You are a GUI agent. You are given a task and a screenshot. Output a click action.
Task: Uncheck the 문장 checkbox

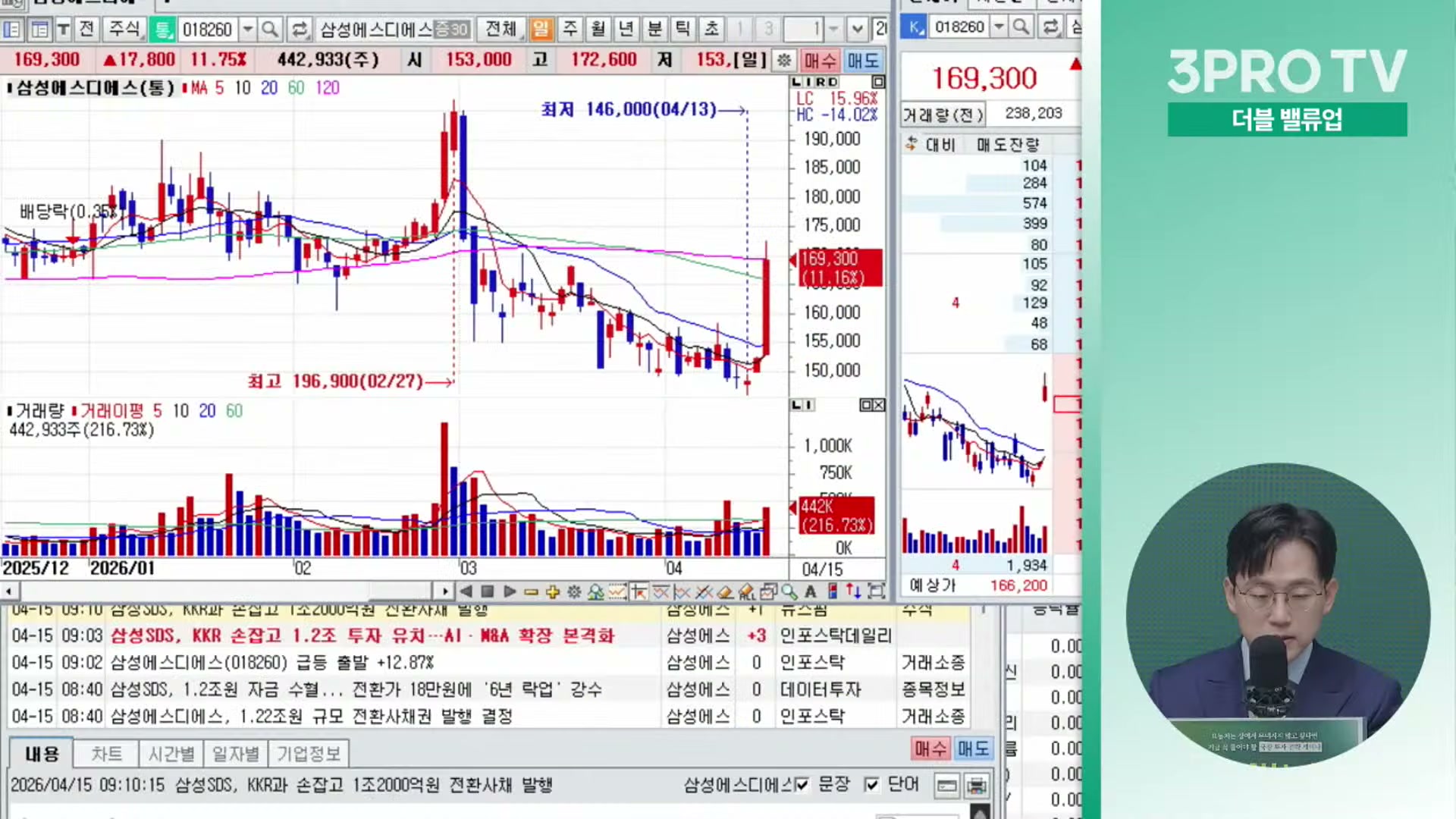pos(802,784)
